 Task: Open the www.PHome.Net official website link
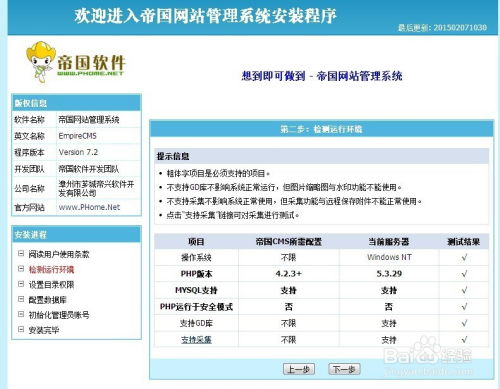point(89,207)
